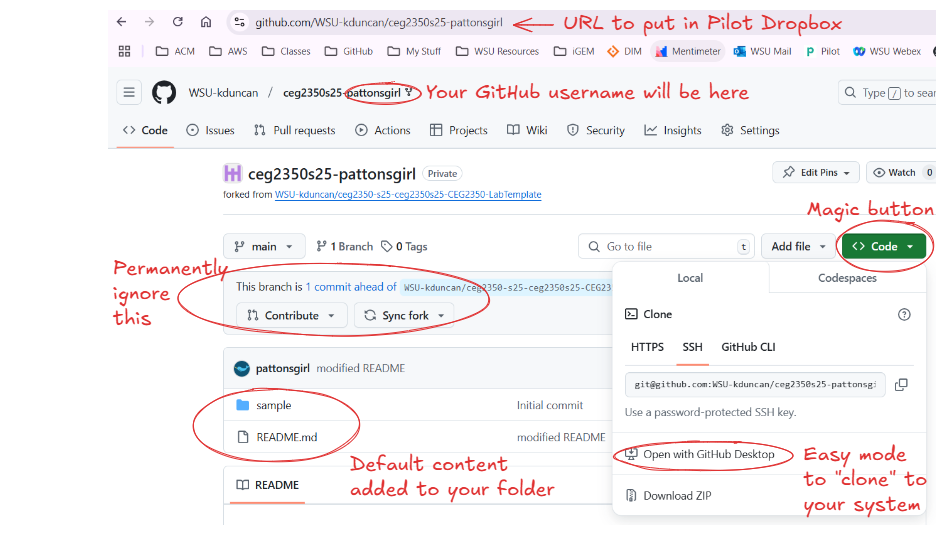This screenshot has height=534, width=946.
Task: Open the Pilot bookmark
Action: (x=823, y=51)
